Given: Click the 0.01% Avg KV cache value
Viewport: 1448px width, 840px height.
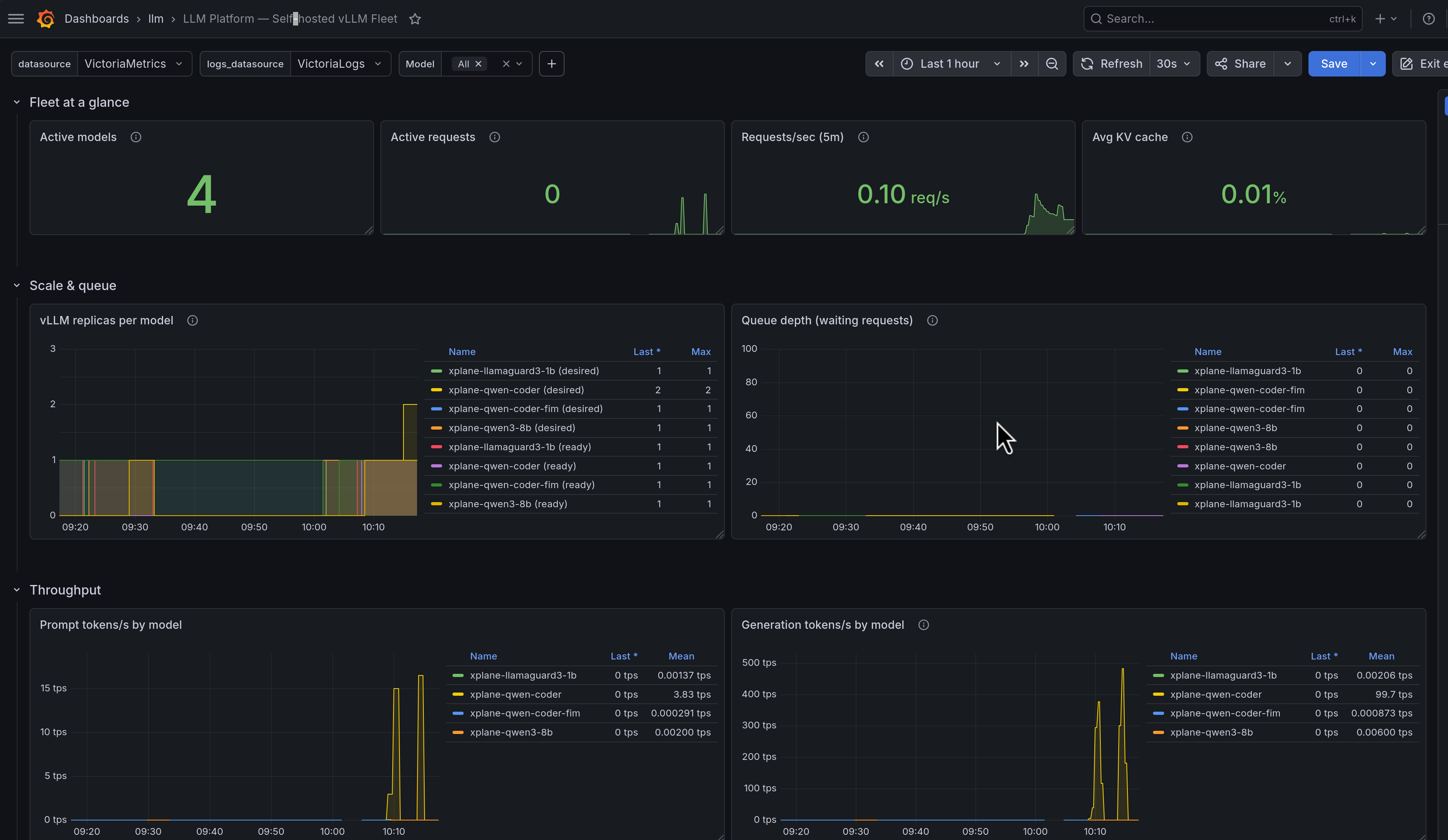Looking at the screenshot, I should coord(1253,194).
